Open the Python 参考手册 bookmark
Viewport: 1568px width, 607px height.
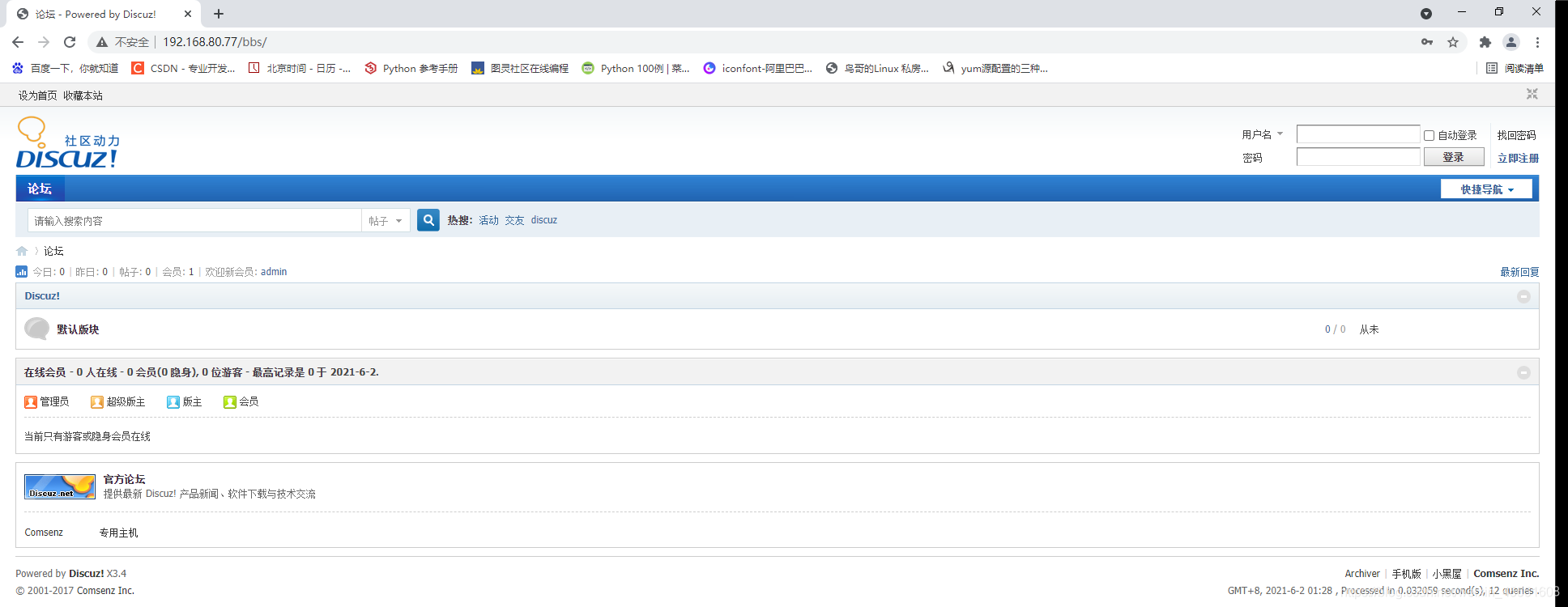[x=411, y=69]
